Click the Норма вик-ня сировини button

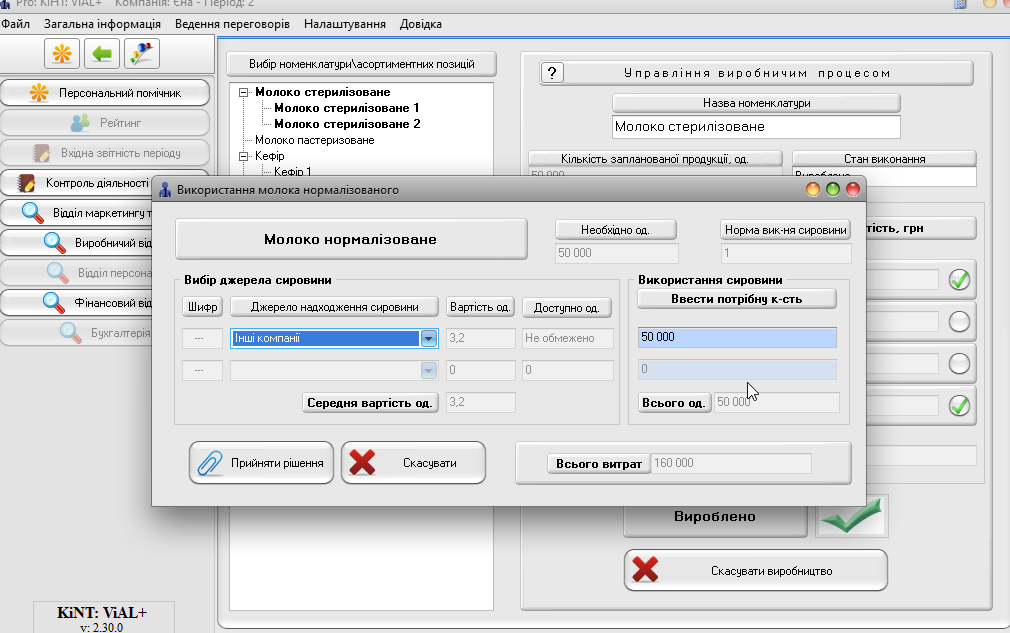[x=785, y=230]
